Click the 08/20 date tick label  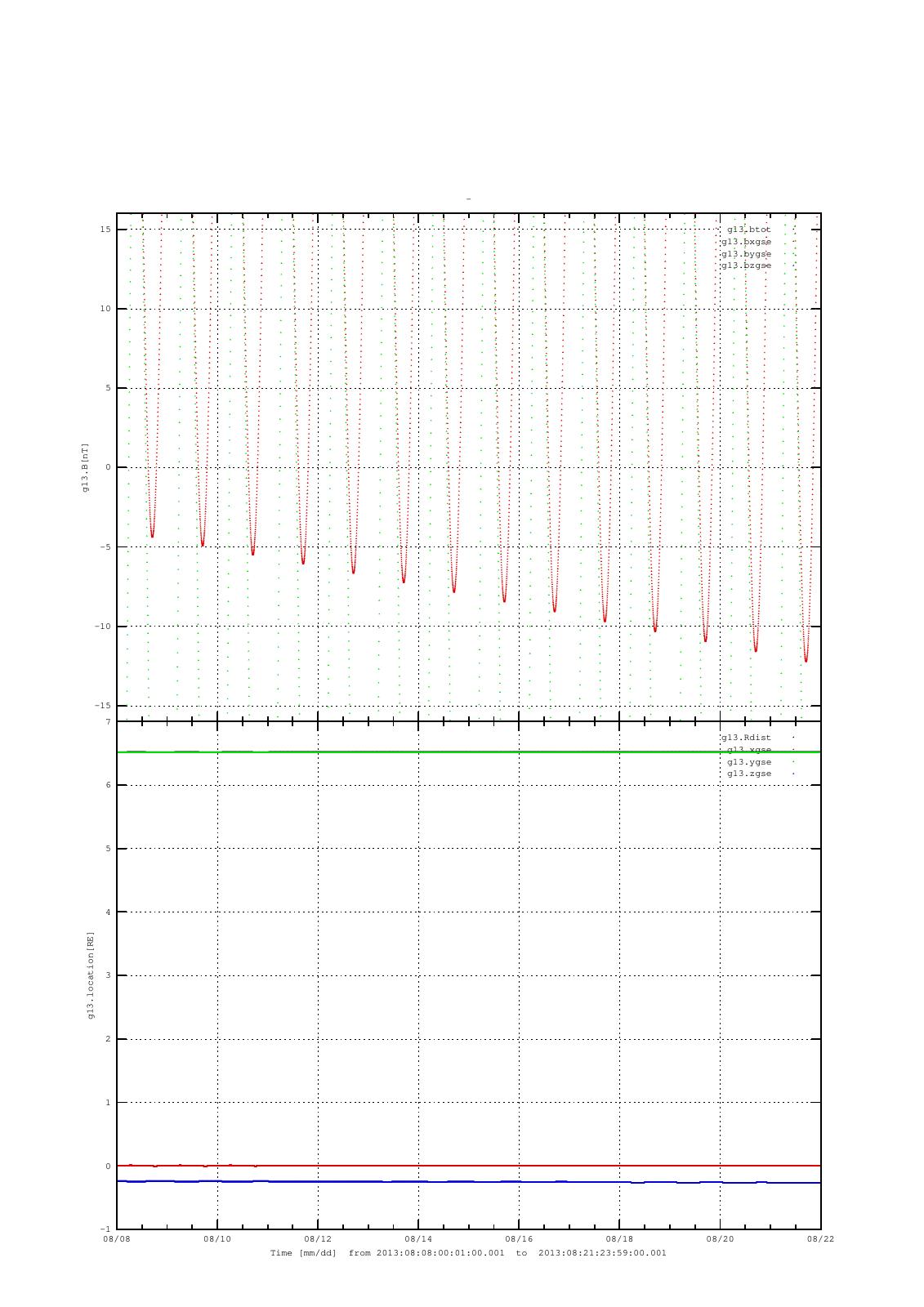pos(720,1239)
